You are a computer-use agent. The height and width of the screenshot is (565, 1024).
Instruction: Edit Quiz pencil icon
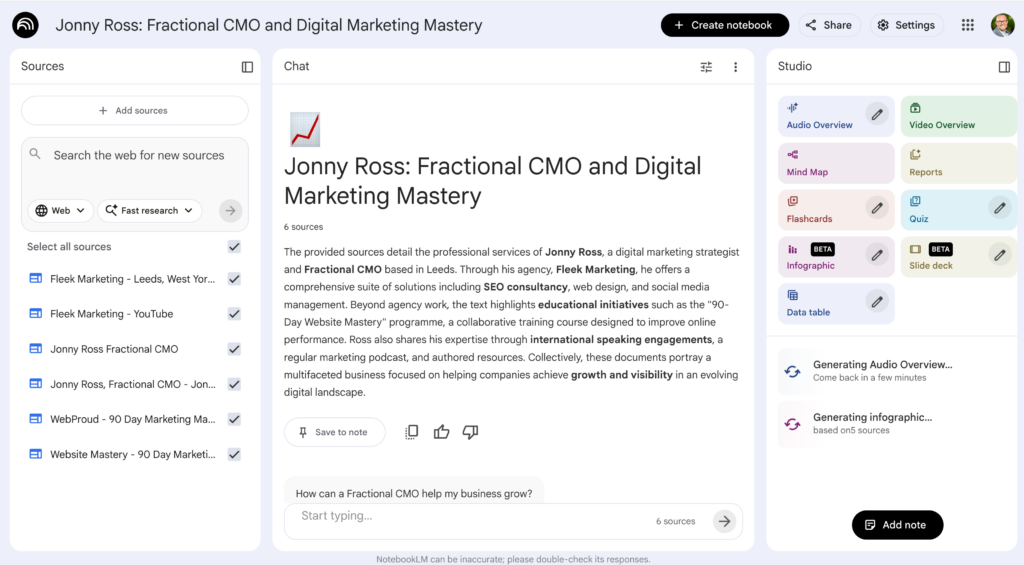(x=1000, y=208)
